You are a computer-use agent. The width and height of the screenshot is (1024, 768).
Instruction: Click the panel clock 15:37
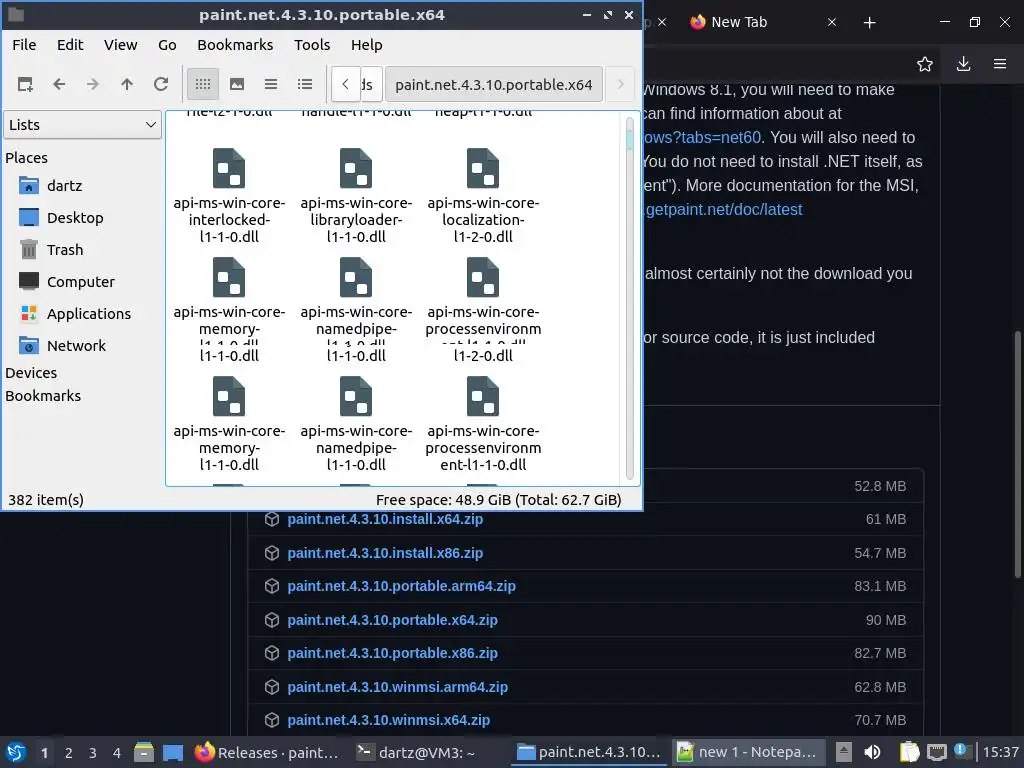pos(1000,752)
